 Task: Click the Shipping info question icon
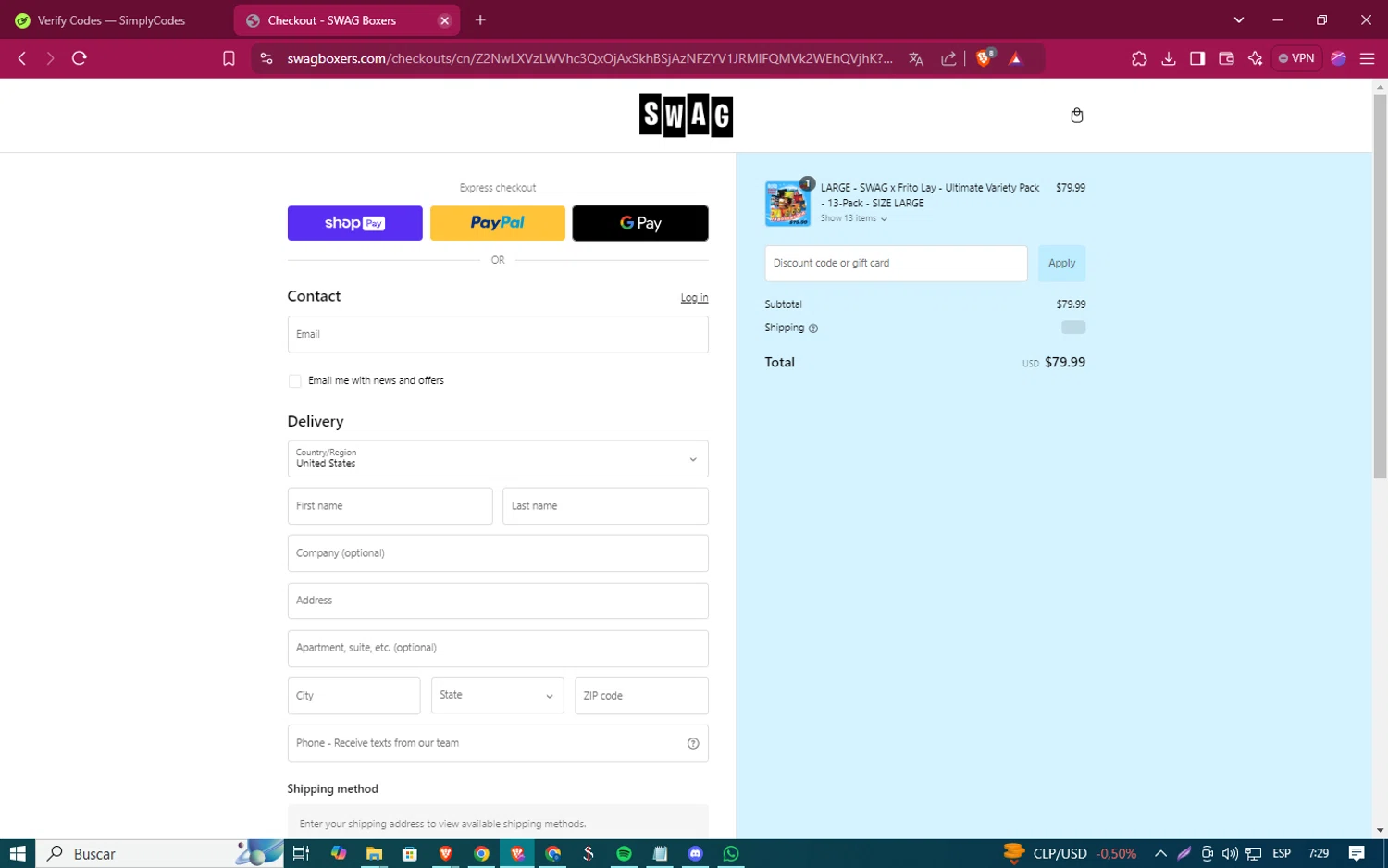coord(813,329)
